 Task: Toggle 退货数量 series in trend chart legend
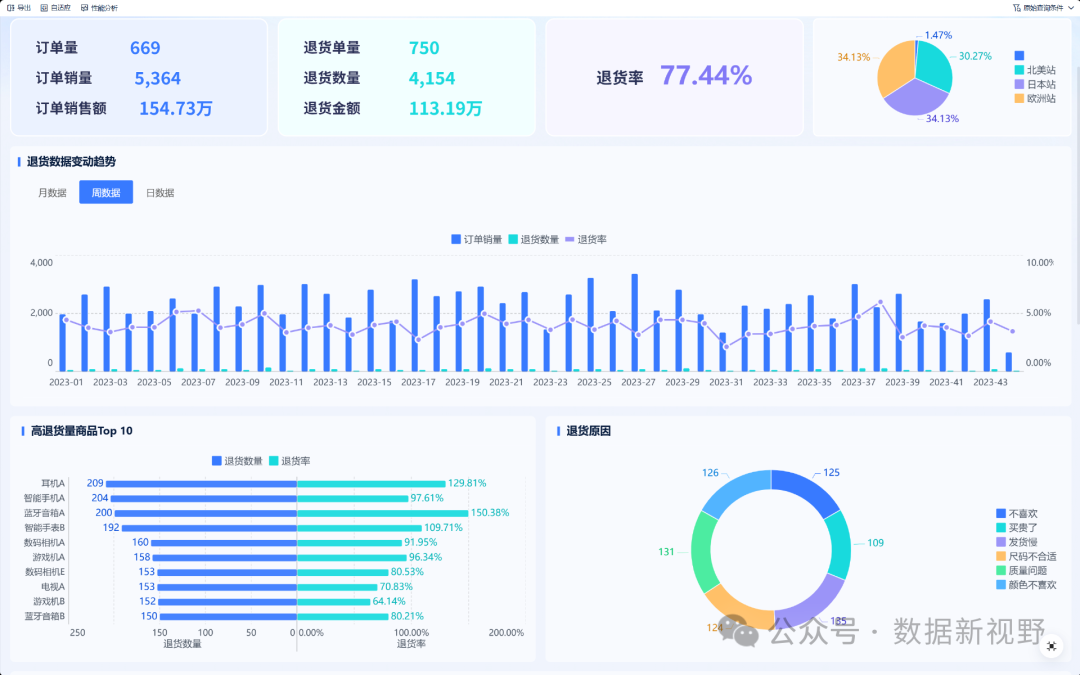[534, 239]
